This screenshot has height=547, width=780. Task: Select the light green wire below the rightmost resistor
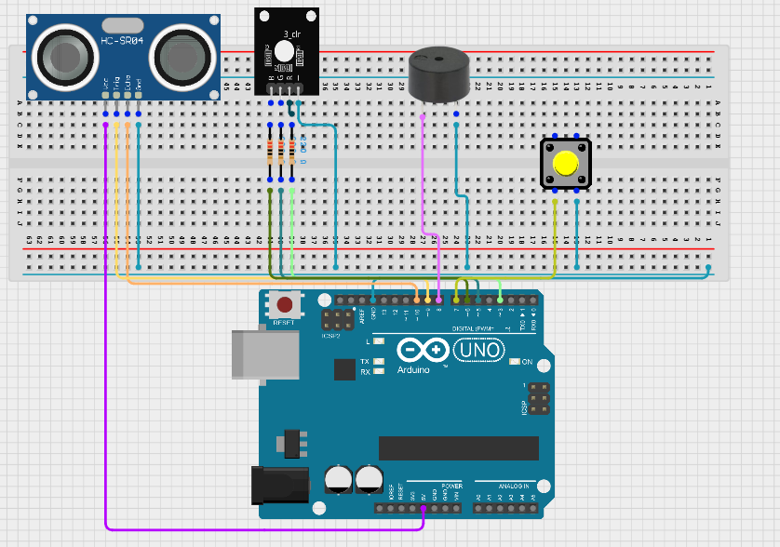[x=292, y=234]
